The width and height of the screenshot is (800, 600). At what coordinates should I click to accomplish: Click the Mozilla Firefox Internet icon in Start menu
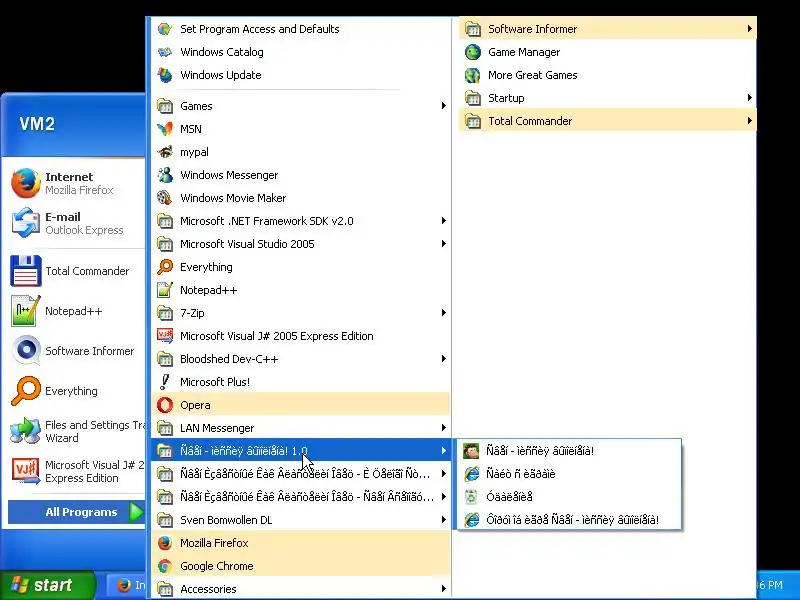click(26, 183)
